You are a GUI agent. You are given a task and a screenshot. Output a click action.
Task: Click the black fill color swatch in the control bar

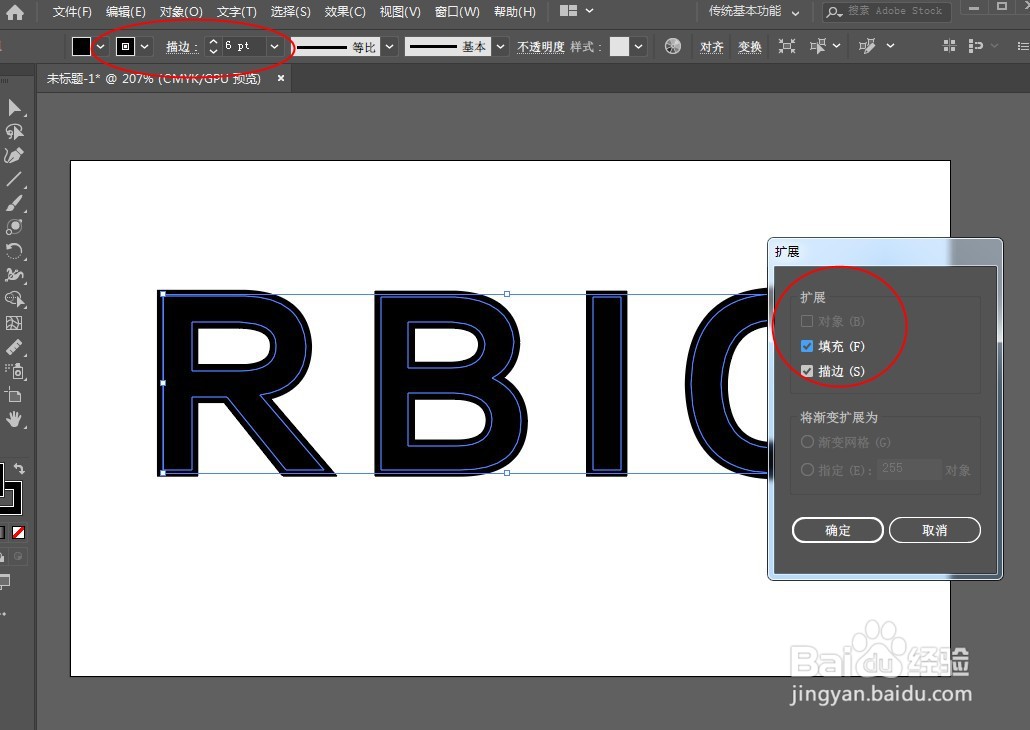click(x=81, y=47)
